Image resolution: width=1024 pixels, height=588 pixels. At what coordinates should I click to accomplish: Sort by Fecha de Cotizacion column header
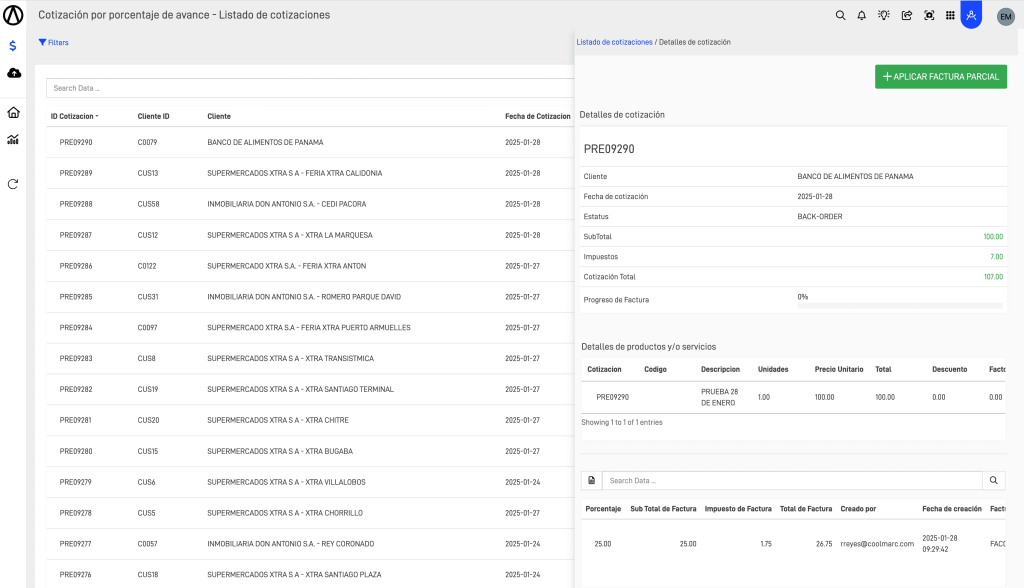(x=537, y=116)
